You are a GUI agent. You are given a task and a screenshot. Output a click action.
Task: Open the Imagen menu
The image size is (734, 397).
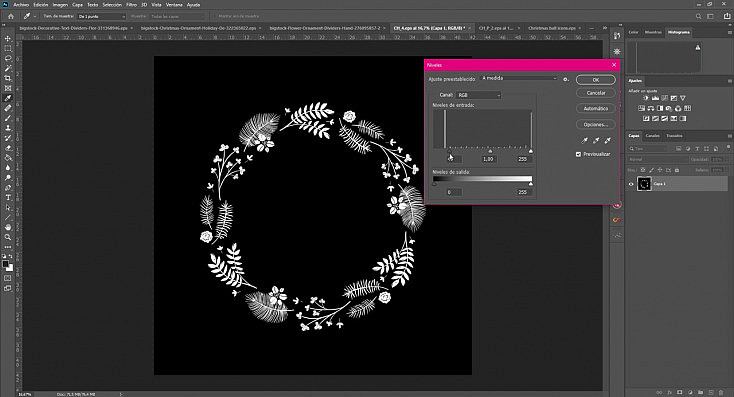60,5
